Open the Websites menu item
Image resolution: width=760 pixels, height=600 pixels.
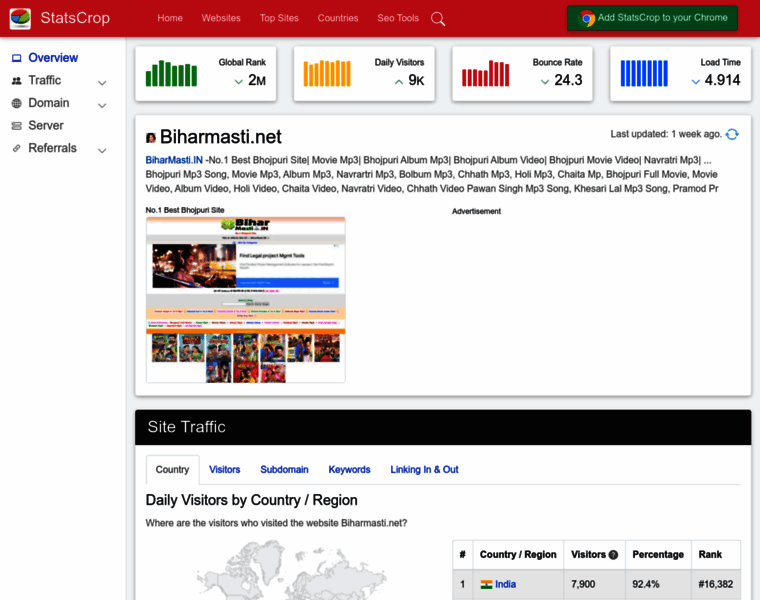(x=221, y=18)
